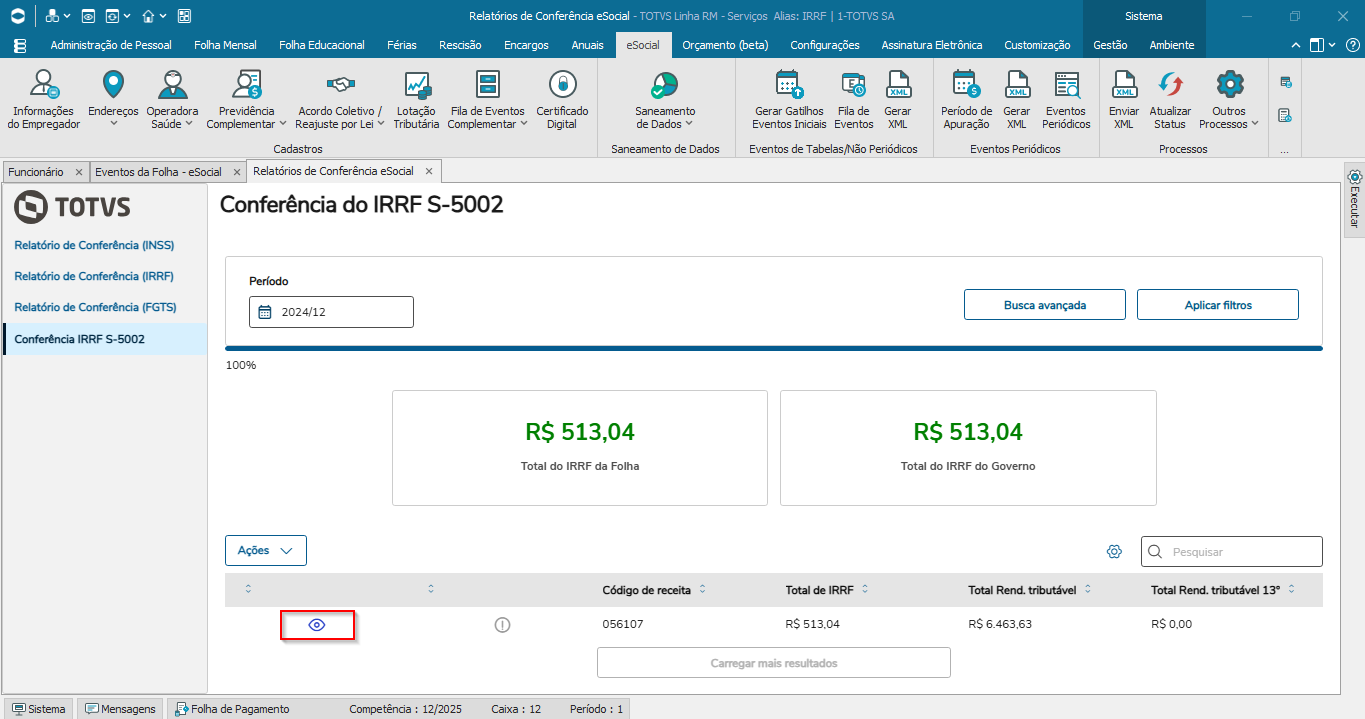This screenshot has width=1365, height=719.
Task: Click the Pesquisar search field
Action: 1232,551
